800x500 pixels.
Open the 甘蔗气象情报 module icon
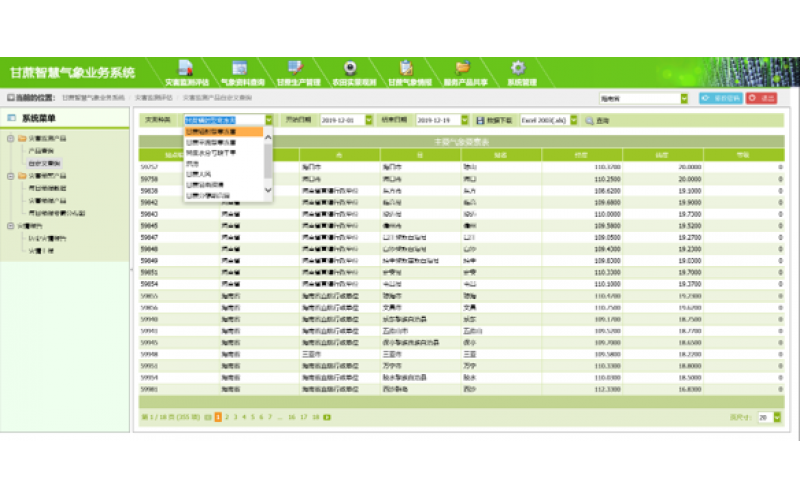click(x=407, y=67)
